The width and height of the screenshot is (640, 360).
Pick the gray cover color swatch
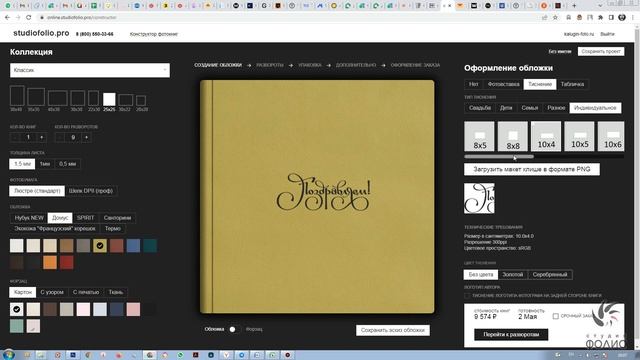click(83, 246)
